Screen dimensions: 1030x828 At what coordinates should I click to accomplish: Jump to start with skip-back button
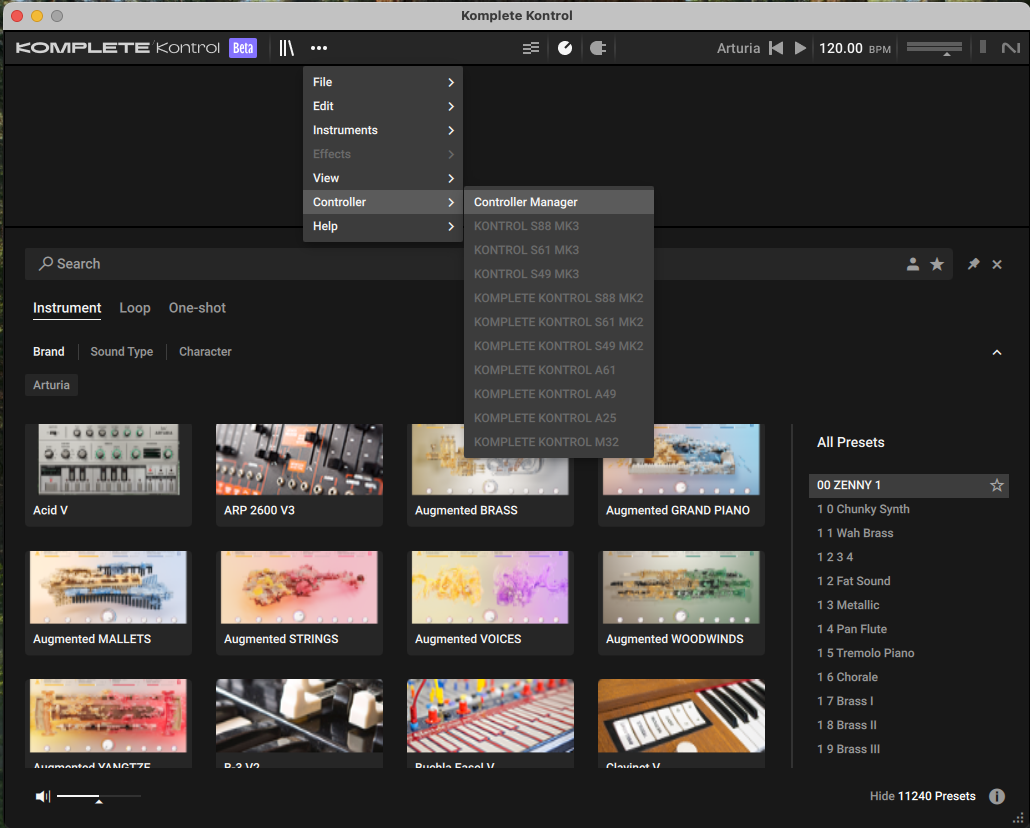point(776,48)
